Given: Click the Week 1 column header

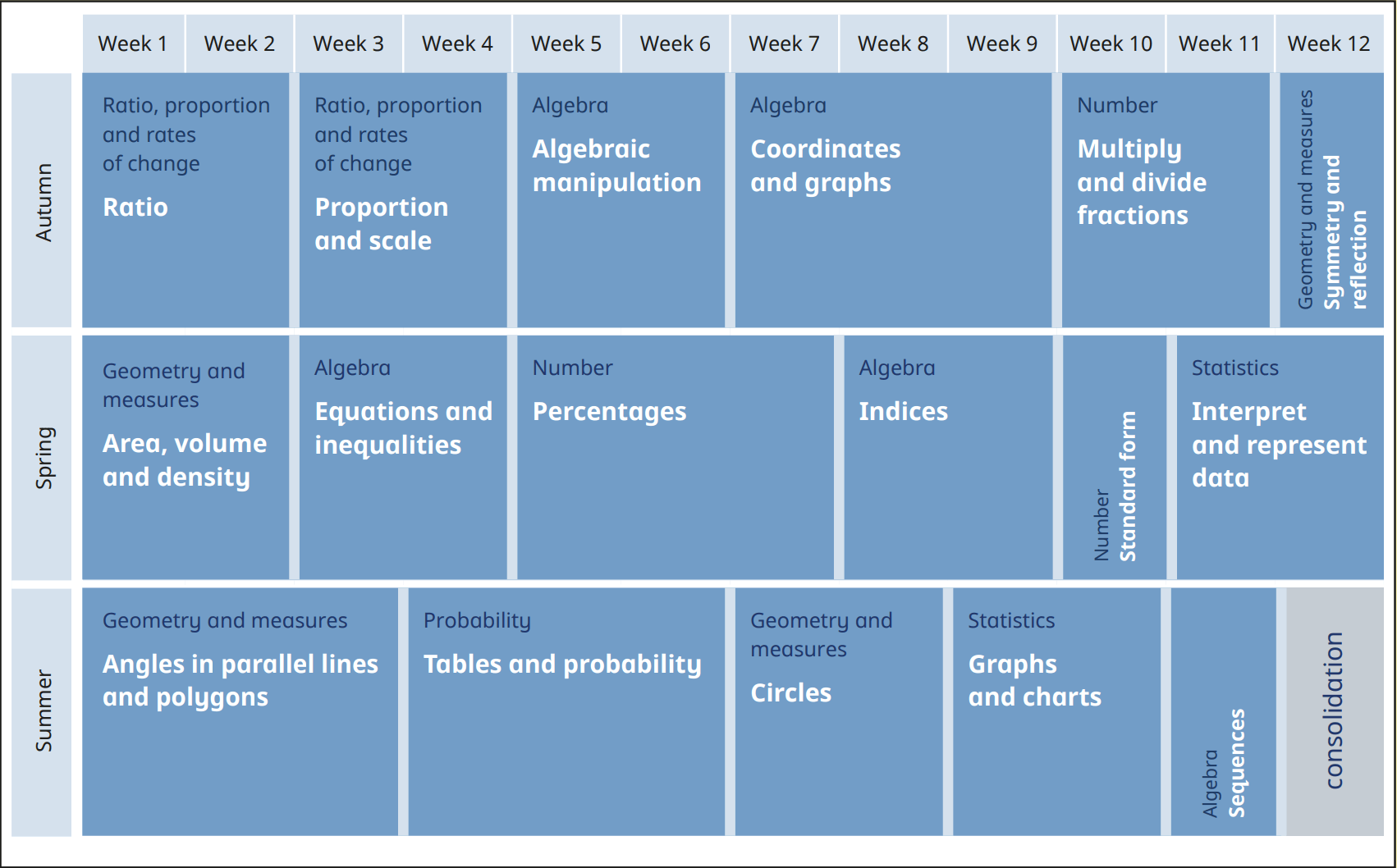Looking at the screenshot, I should coord(133,43).
